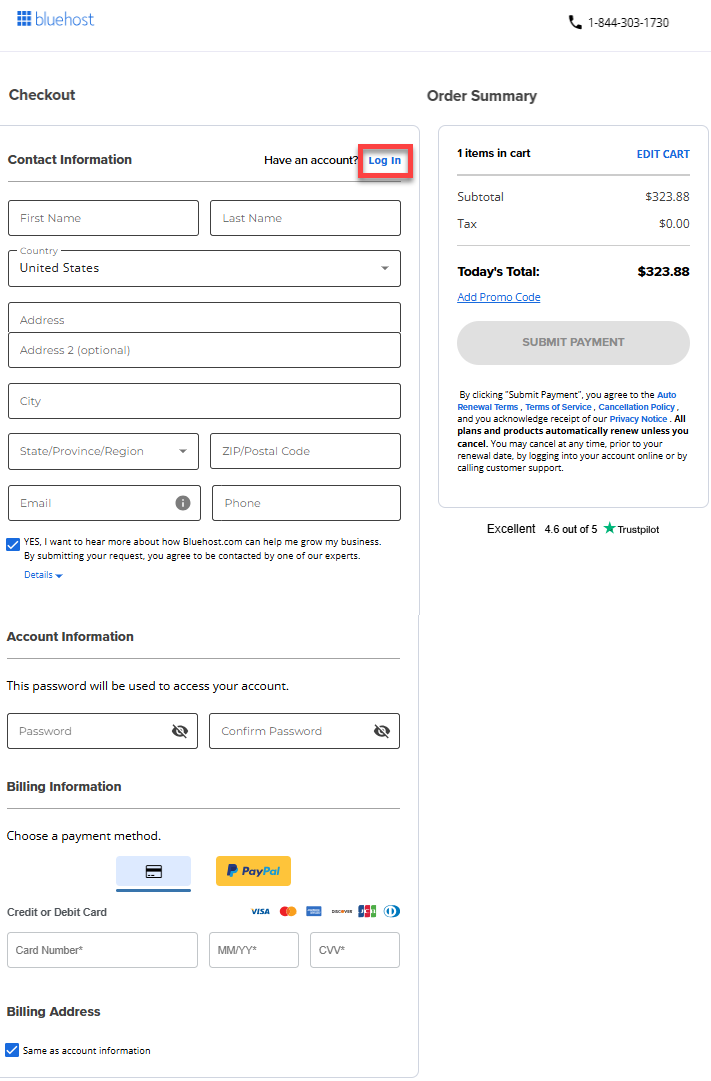This screenshot has width=711, height=1081.
Task: Uncheck the marketing consent checkbox
Action: pos(12,544)
